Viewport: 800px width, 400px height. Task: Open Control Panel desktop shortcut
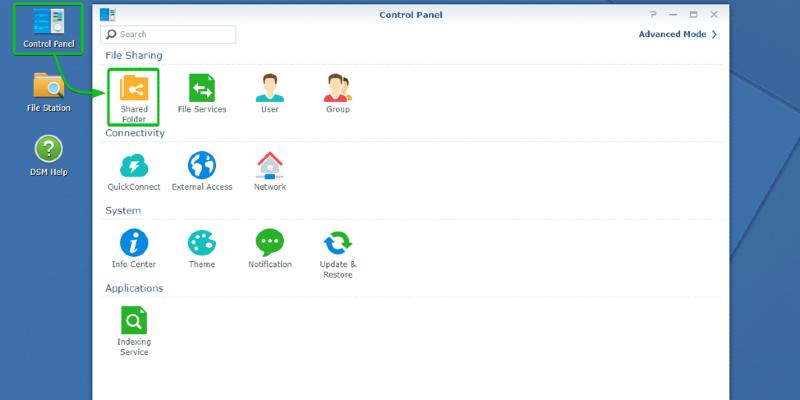(48, 28)
